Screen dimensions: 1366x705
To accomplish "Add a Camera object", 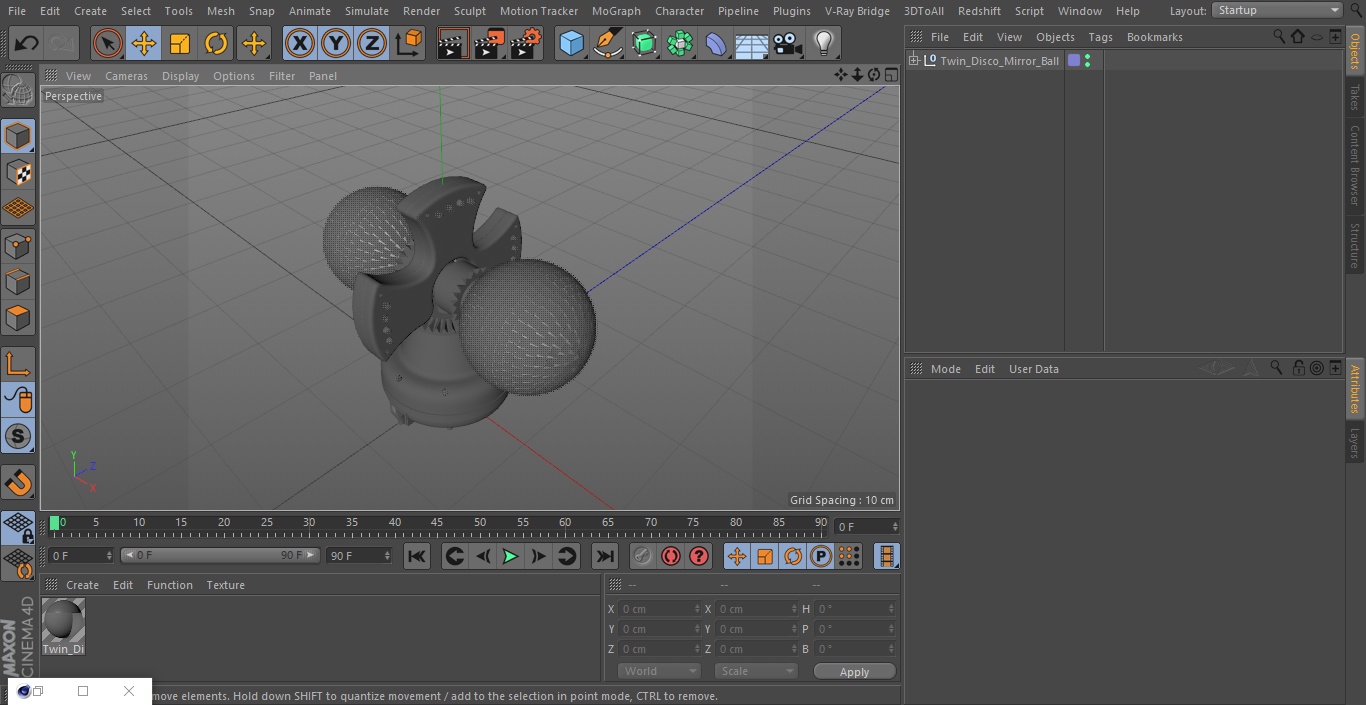I will tap(788, 43).
